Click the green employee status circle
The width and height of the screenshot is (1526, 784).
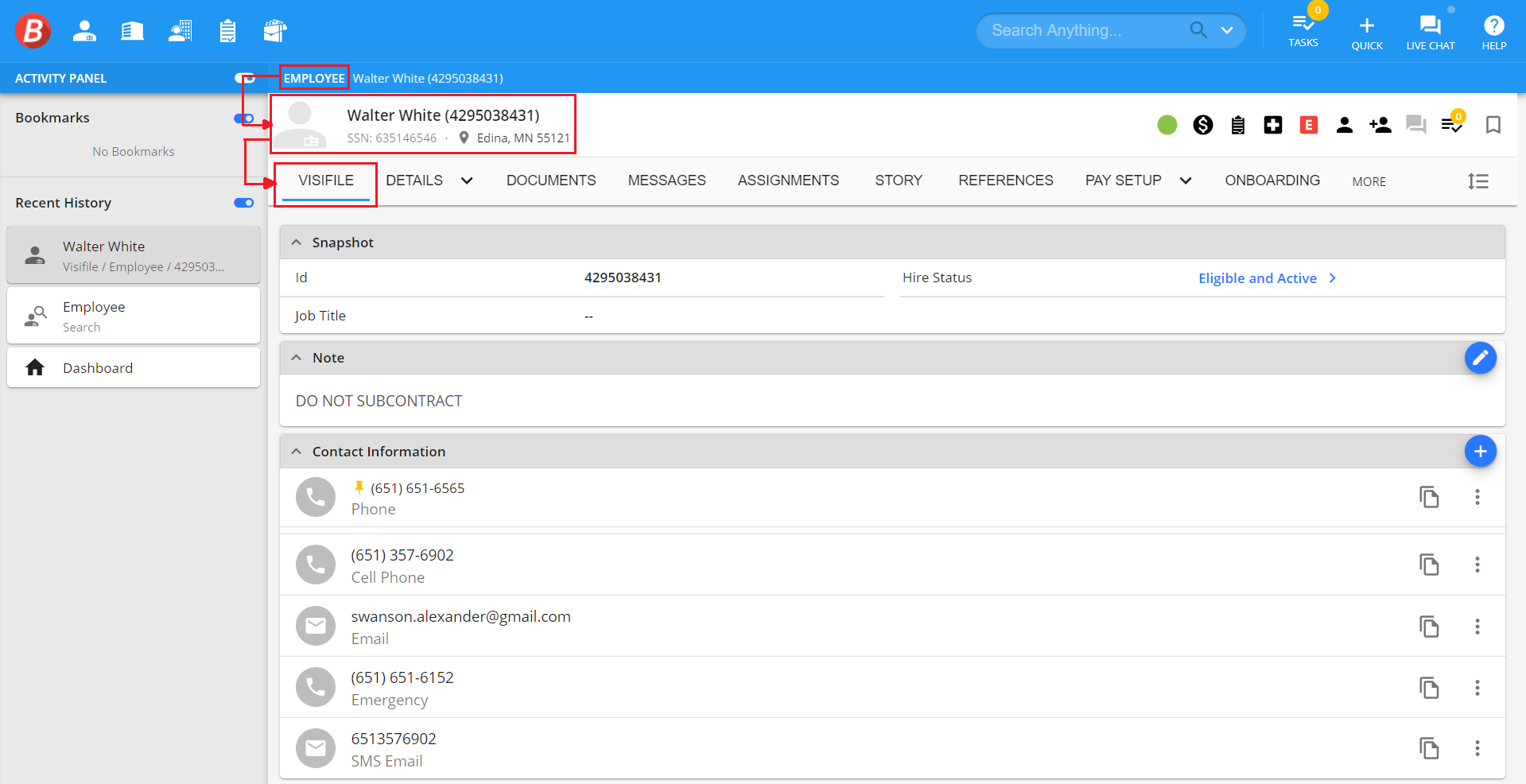tap(1167, 125)
